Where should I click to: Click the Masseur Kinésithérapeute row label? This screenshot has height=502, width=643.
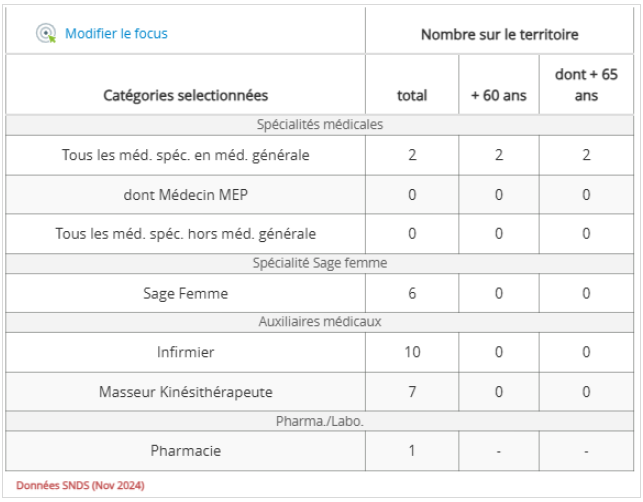(186, 391)
